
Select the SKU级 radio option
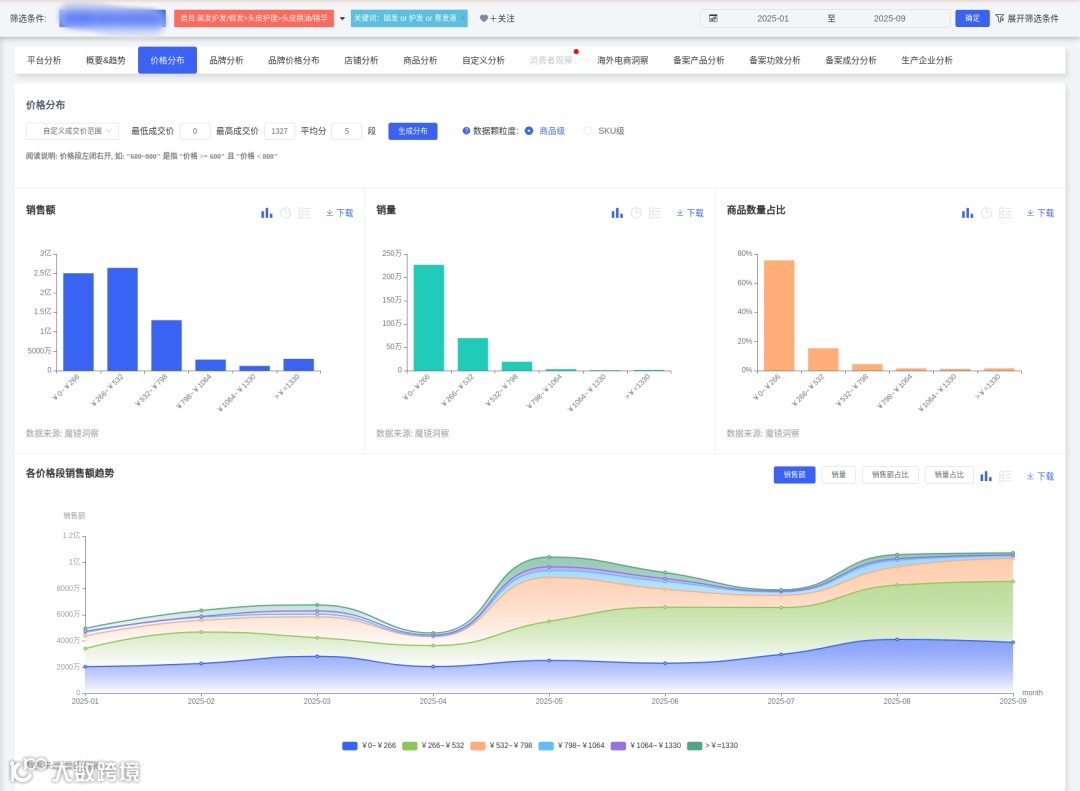click(588, 131)
